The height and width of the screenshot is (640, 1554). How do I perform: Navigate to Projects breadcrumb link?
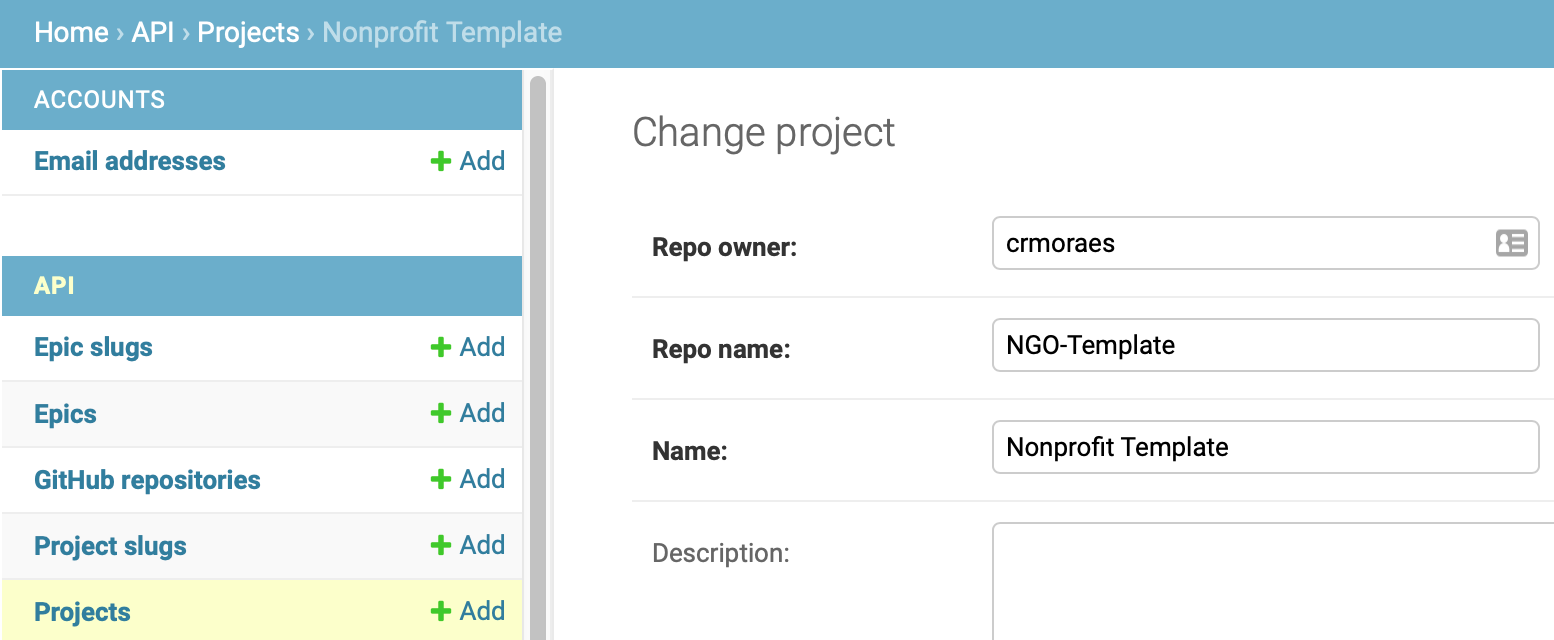click(x=248, y=32)
